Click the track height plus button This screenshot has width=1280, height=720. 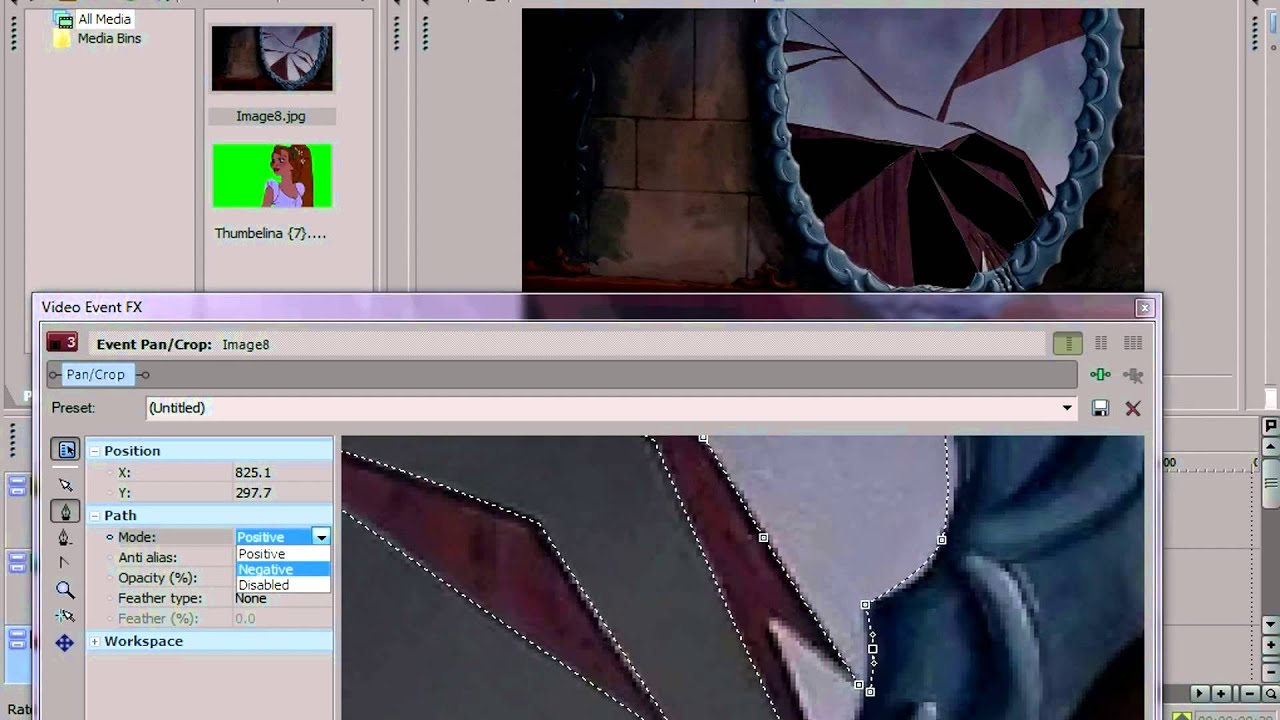[1271, 645]
